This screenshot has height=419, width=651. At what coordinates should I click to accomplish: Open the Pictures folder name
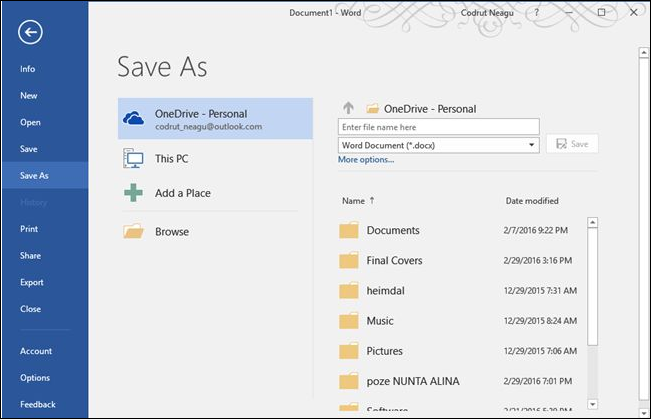click(384, 351)
